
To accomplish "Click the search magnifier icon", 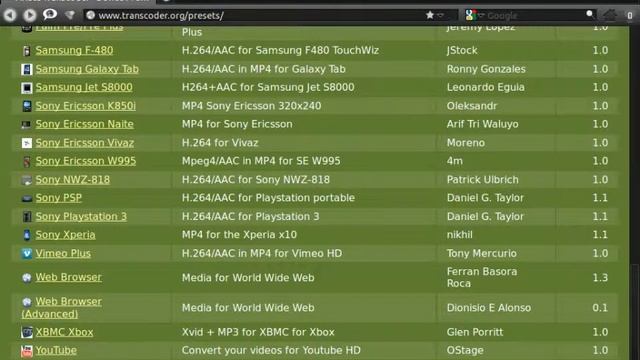I will click(590, 15).
